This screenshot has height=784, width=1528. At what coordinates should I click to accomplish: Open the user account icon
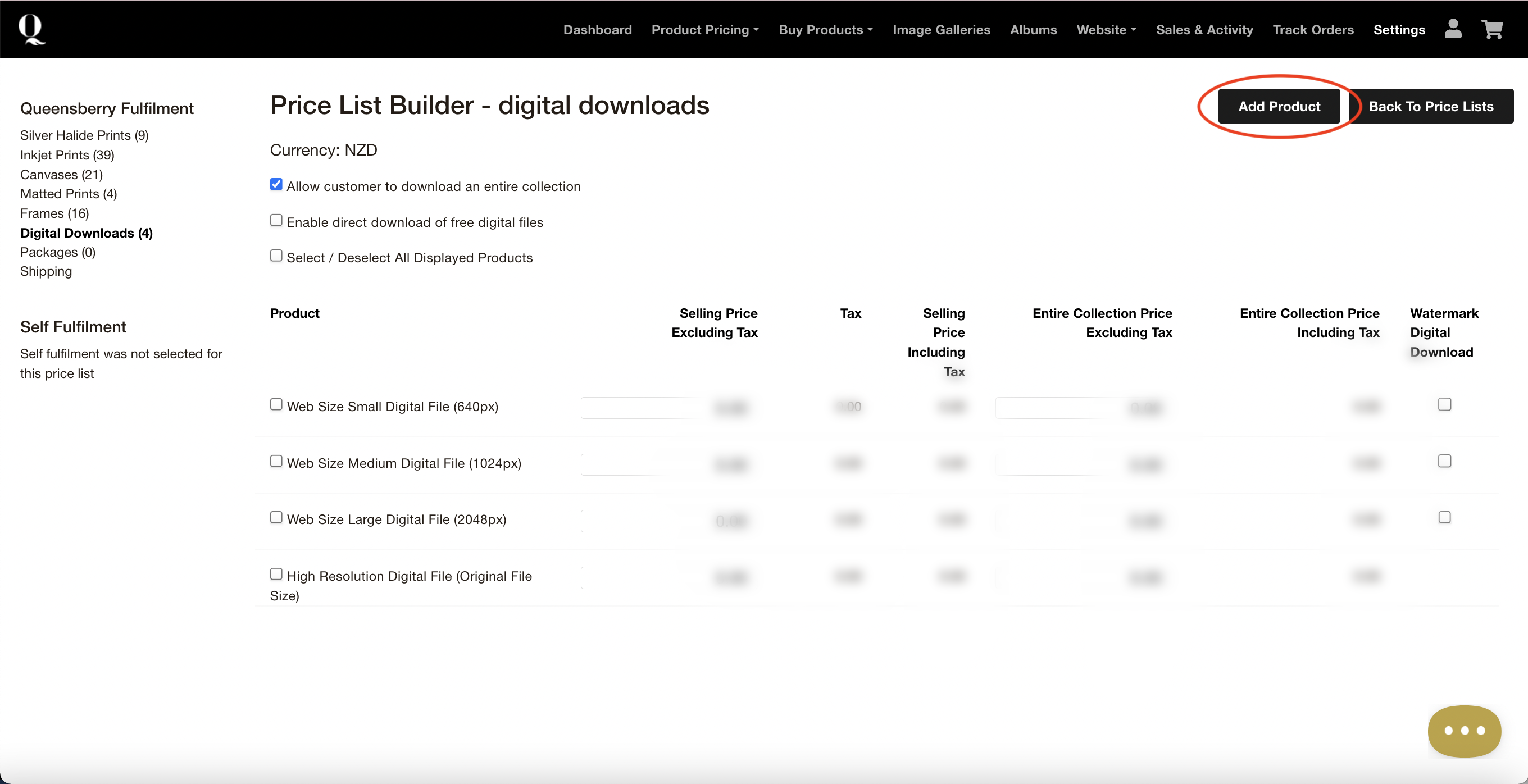tap(1453, 29)
